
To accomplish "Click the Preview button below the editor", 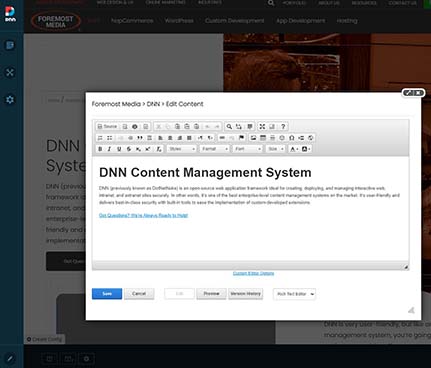I will [211, 294].
